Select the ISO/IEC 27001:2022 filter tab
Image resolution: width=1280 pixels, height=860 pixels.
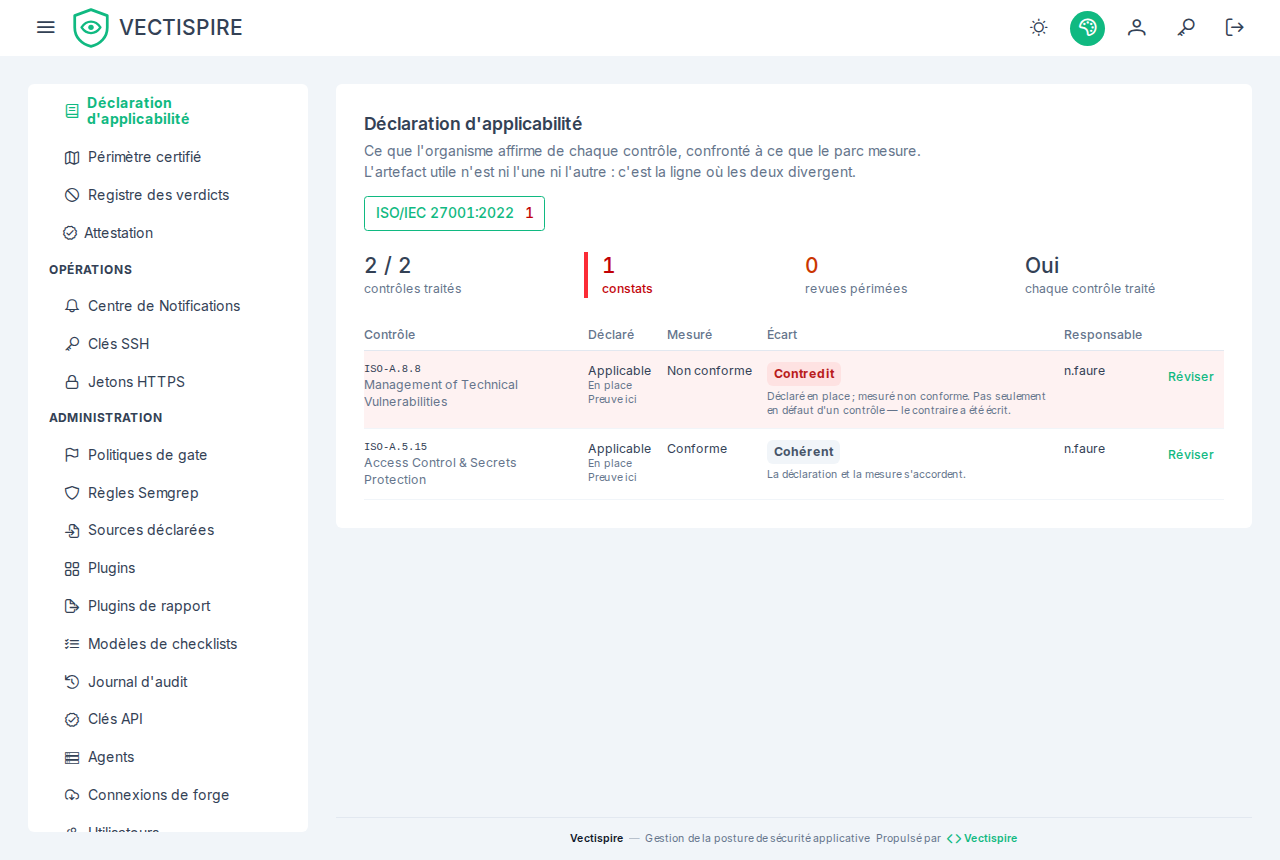click(x=454, y=213)
